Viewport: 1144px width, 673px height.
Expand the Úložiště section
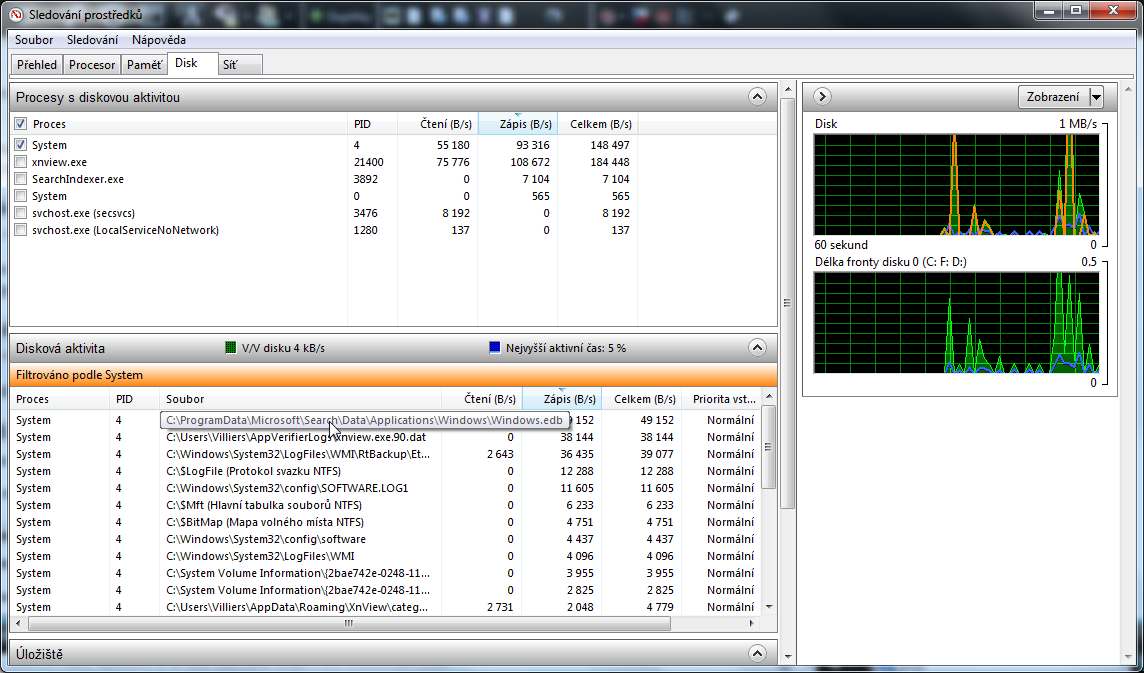pos(757,654)
